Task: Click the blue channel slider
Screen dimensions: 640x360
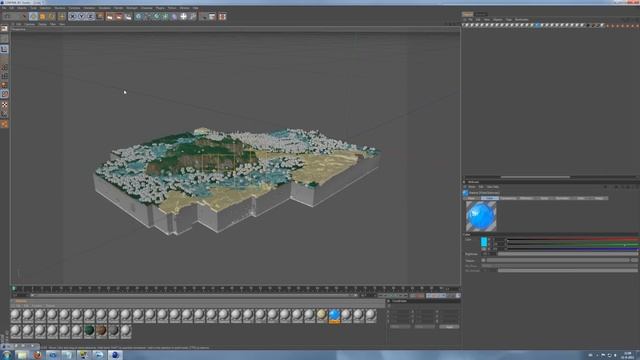Action: [572, 249]
